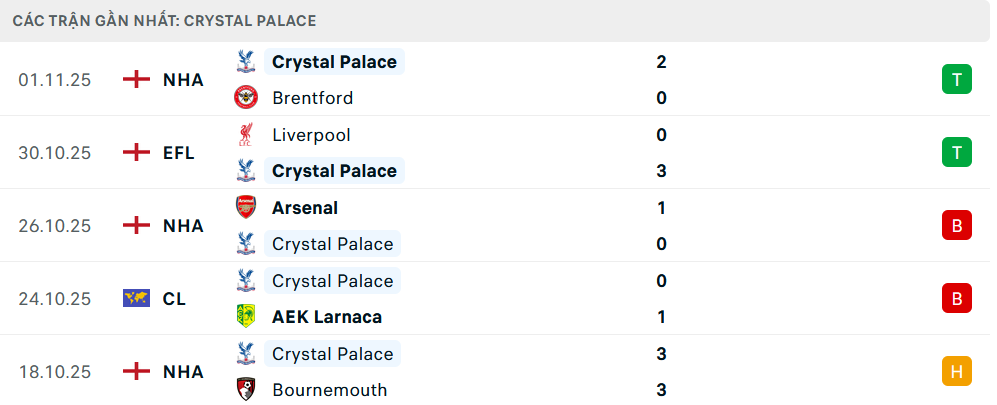This screenshot has height=405, width=997.
Task: Click the Liverpool club crest icon
Action: click(x=245, y=135)
